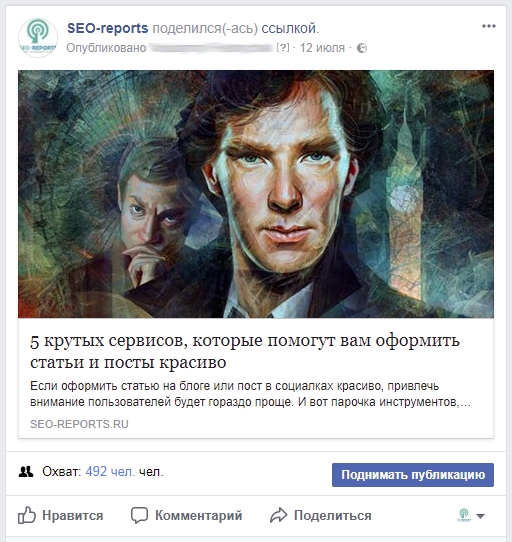This screenshot has width=512, height=542.
Task: Open the 492 чел. reach statistics link
Action: (x=110, y=472)
